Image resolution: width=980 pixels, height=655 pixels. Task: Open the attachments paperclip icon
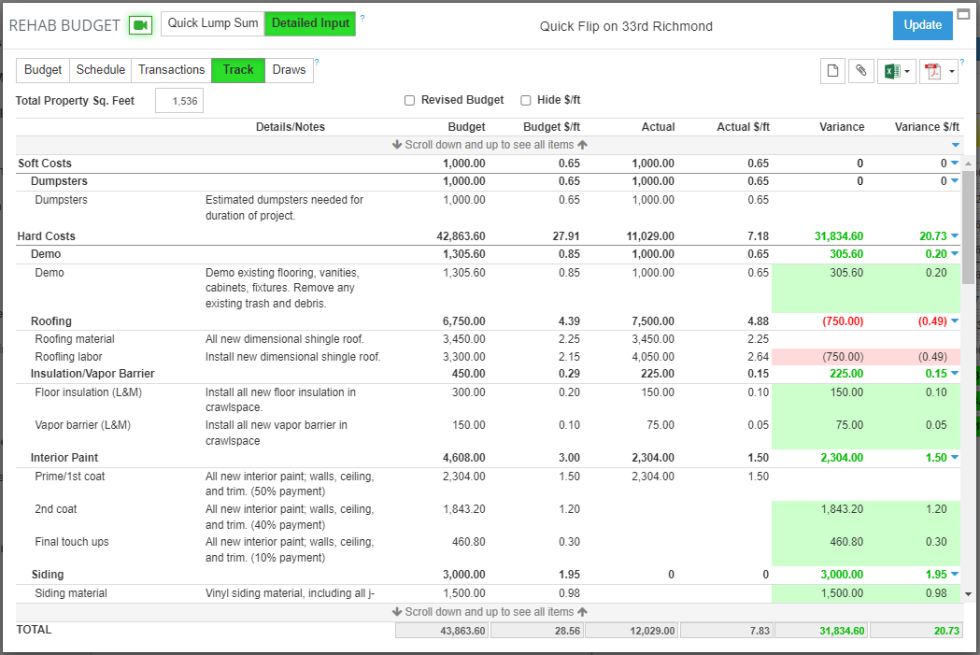pos(861,70)
